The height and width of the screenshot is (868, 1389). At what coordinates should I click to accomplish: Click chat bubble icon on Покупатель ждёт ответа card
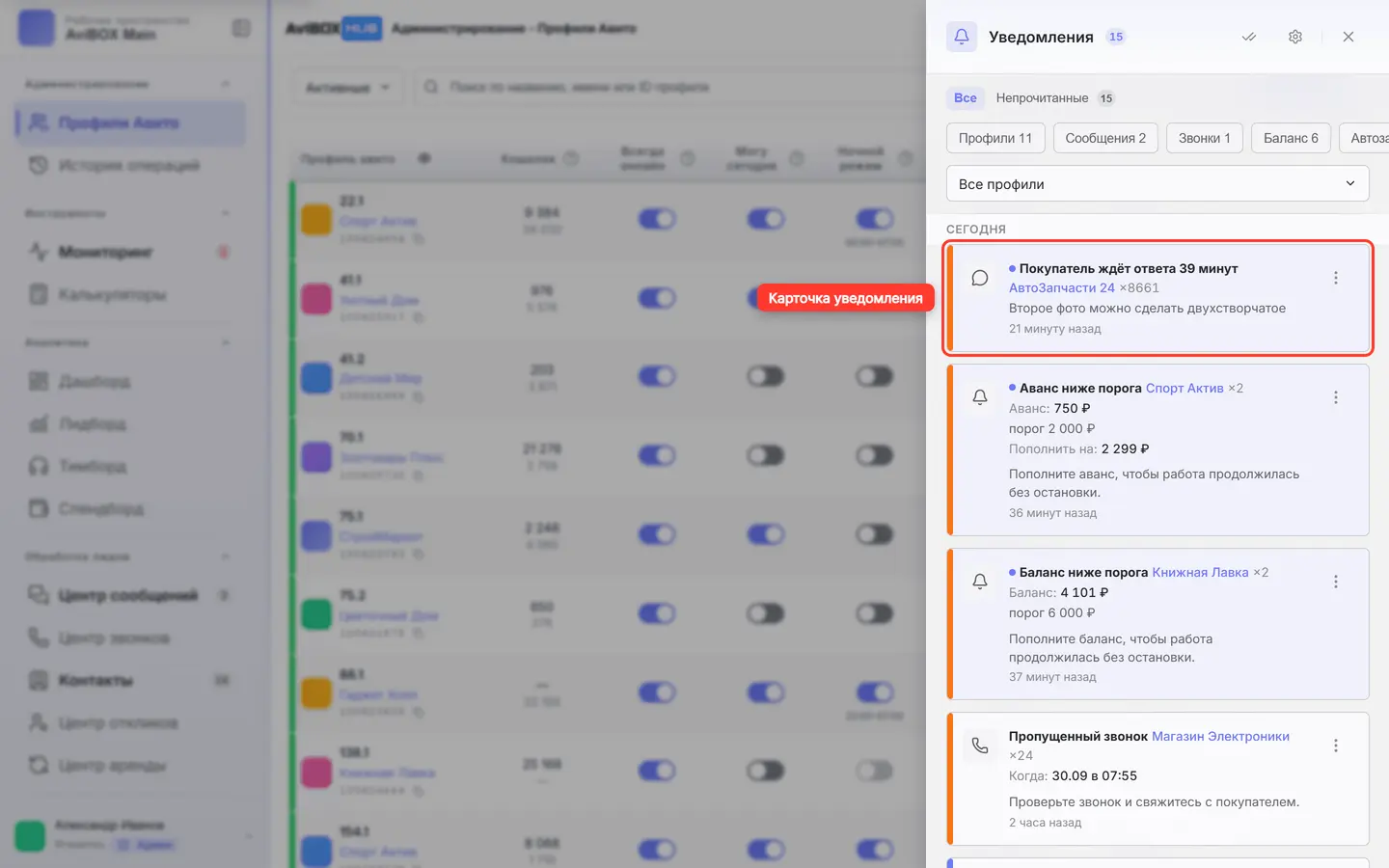tap(980, 279)
